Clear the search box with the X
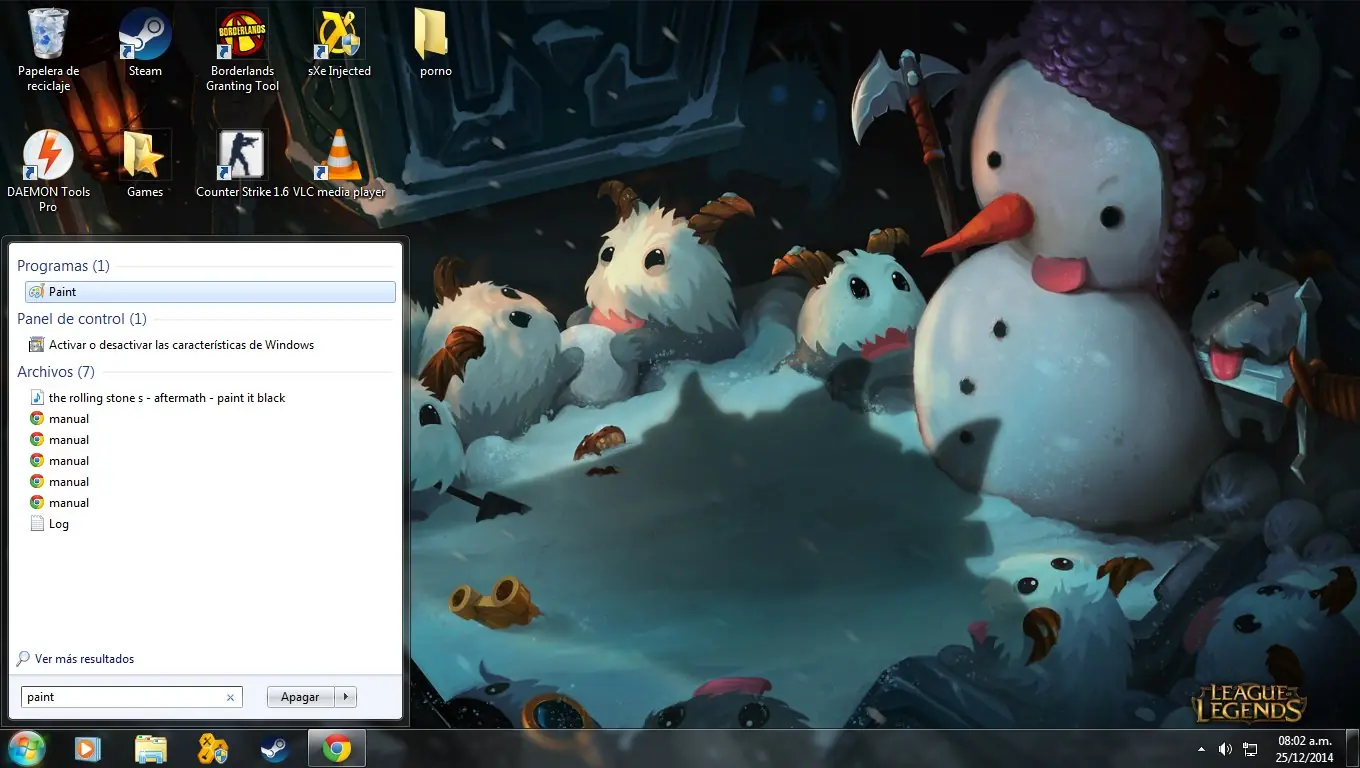Image resolution: width=1360 pixels, height=768 pixels. [x=230, y=698]
